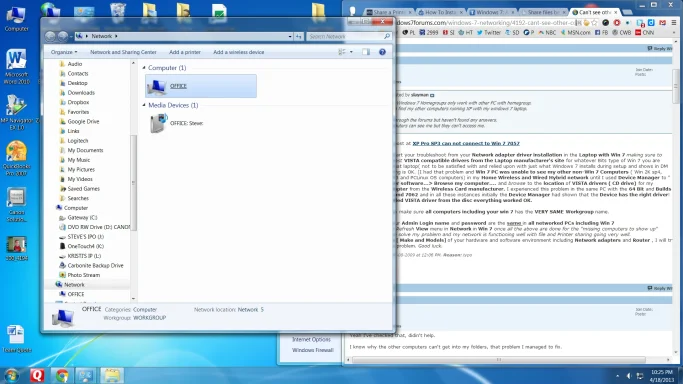Click Add a wireless device
683x384 pixels.
[x=239, y=52]
